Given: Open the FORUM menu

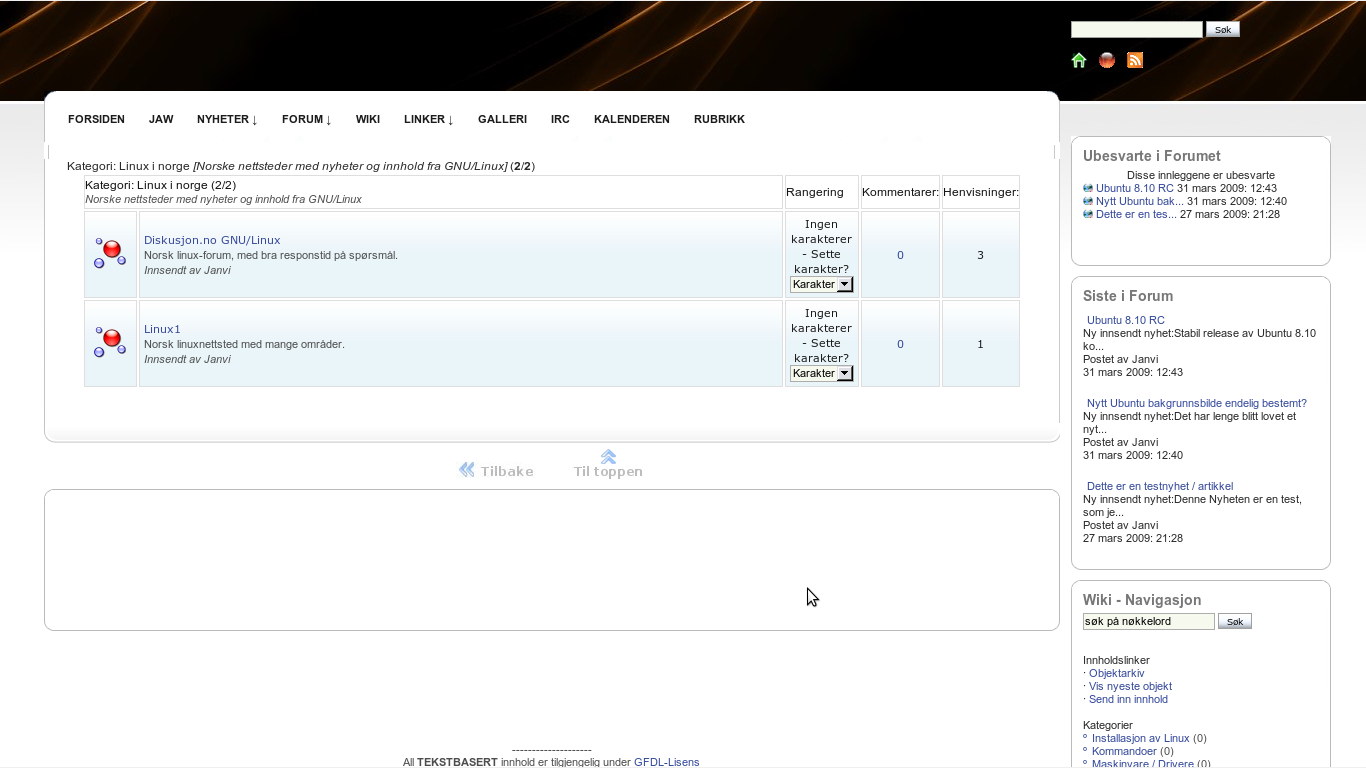Looking at the screenshot, I should click(306, 119).
